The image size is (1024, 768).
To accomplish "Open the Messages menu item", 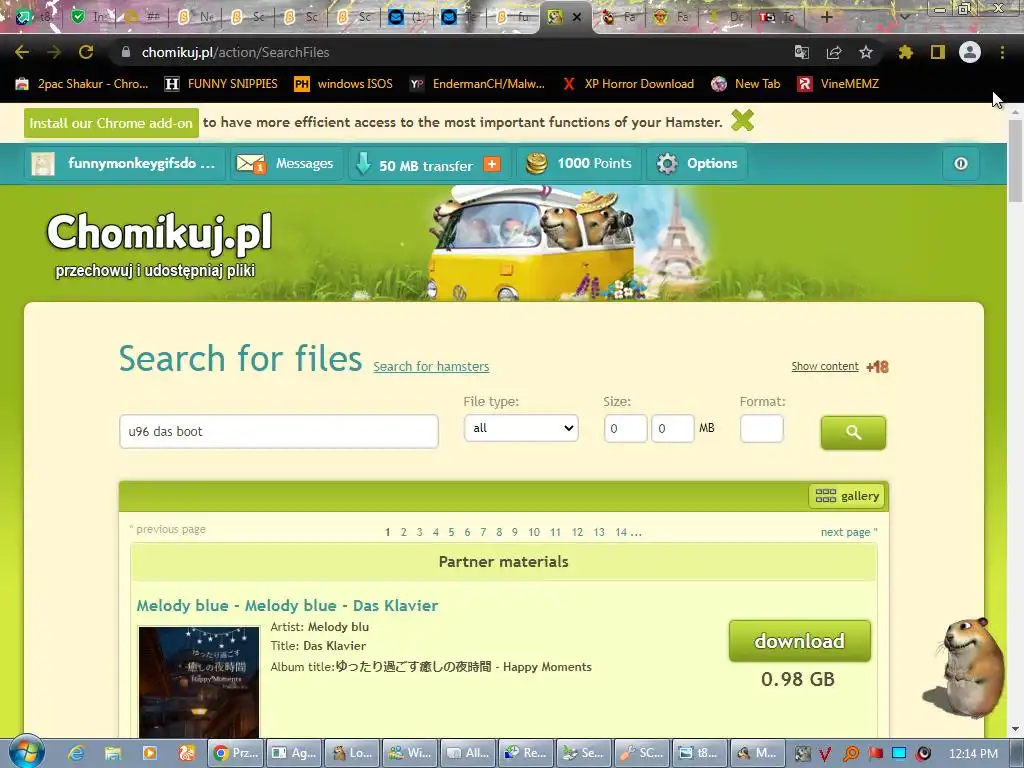I will coord(304,163).
